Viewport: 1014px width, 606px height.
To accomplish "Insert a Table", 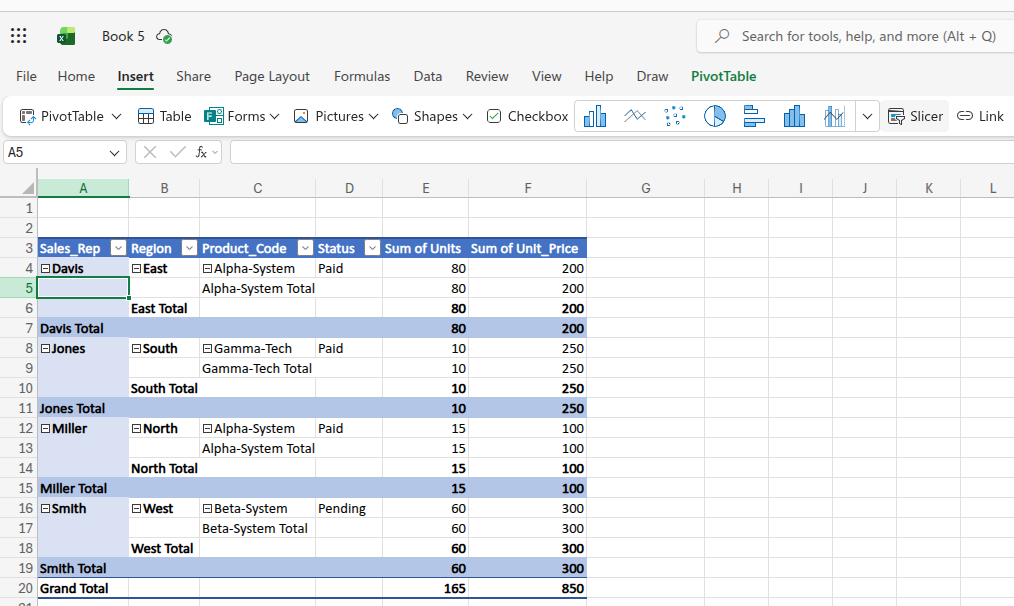I will 163,115.
